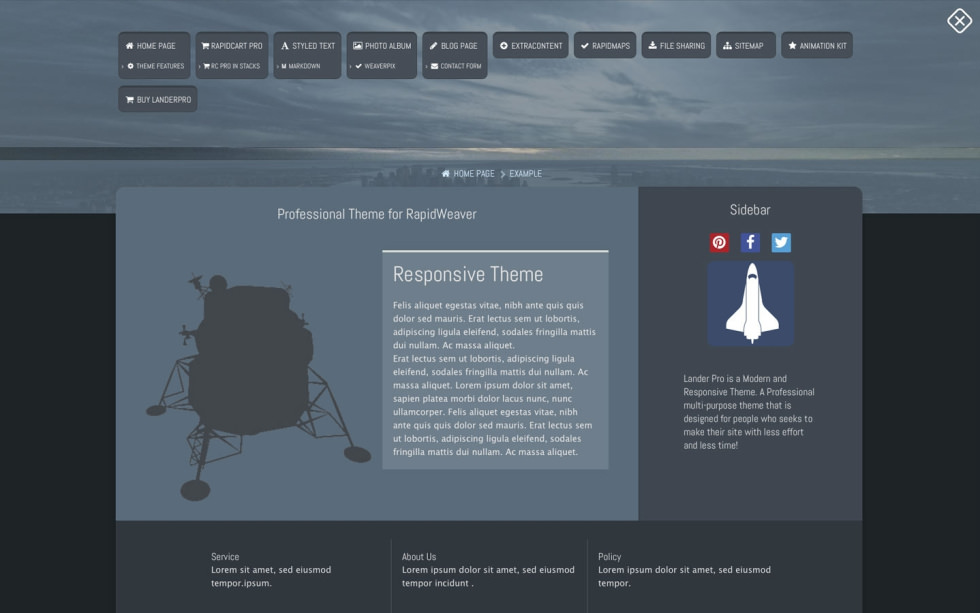The width and height of the screenshot is (980, 613).
Task: Close the overlay with the X icon
Action: [x=959, y=21]
